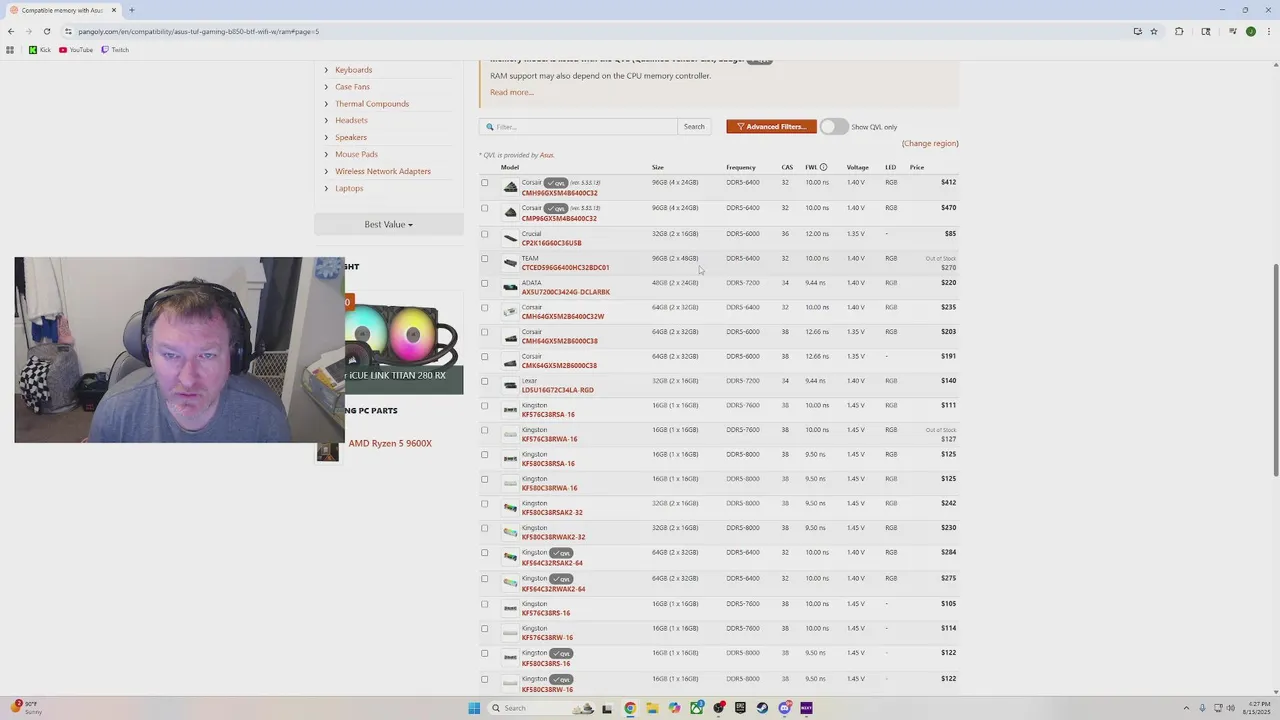This screenshot has width=1280, height=720.
Task: Click the iCUE LINK TITAN 280 RX image
Action: (404, 340)
